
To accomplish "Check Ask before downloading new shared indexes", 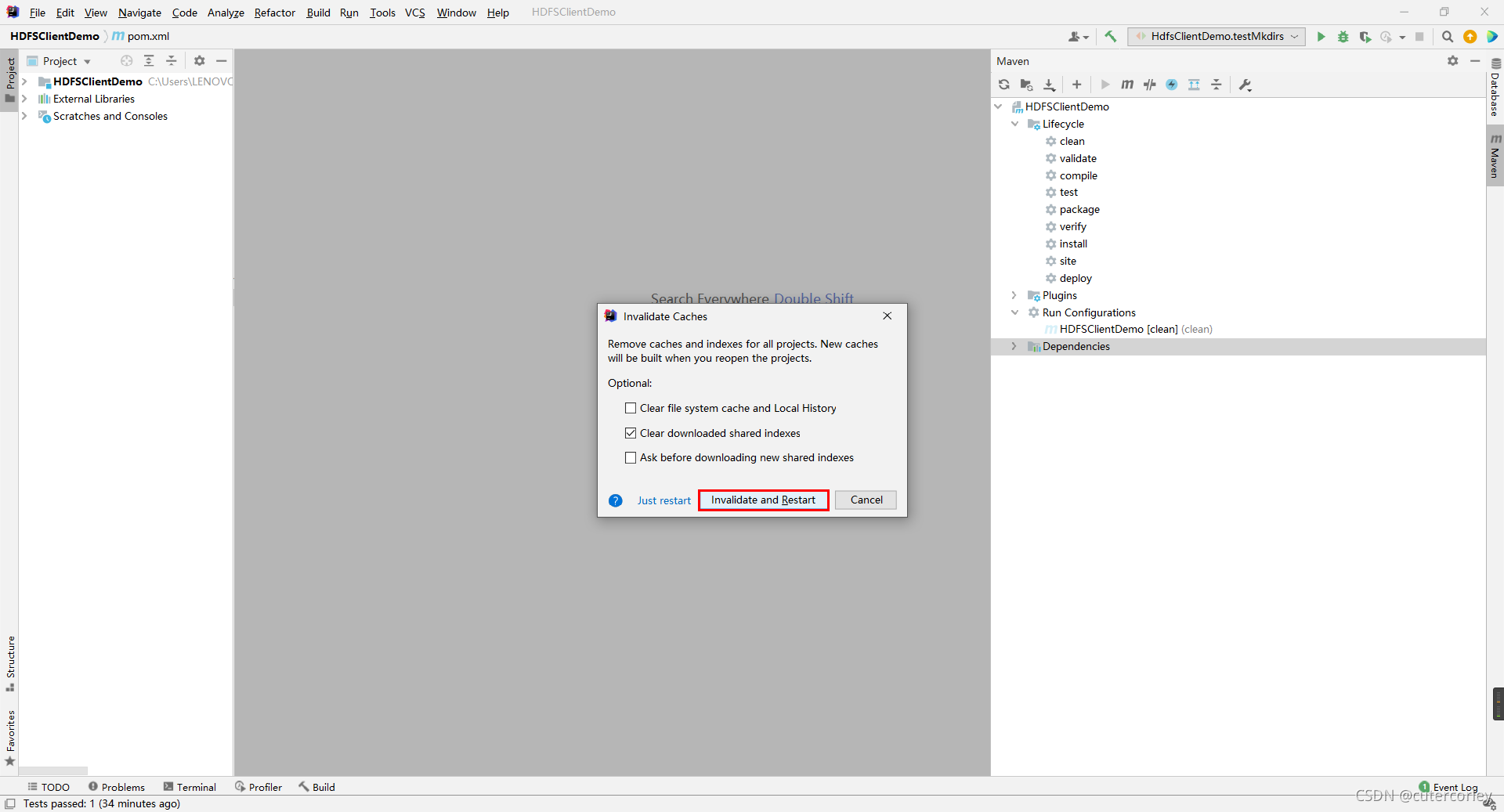I will pos(631,457).
